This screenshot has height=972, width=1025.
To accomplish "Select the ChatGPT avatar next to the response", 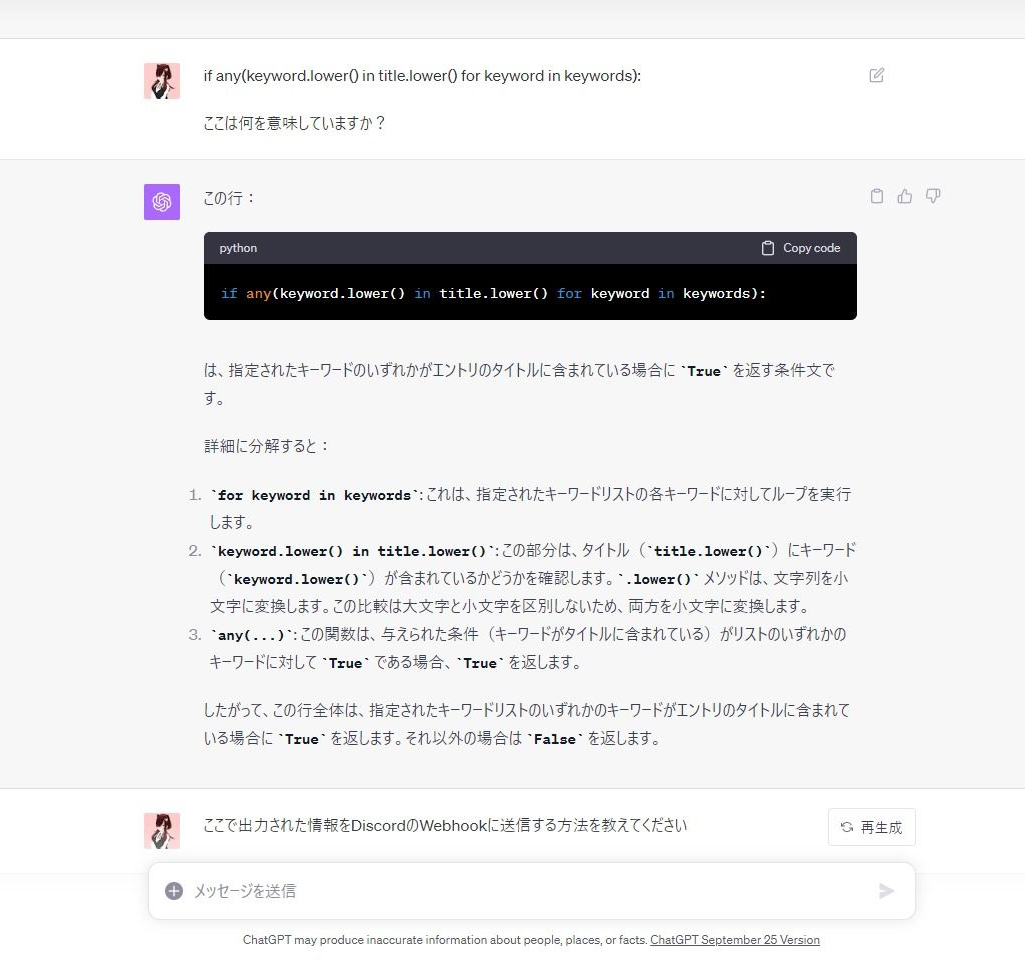I will tap(161, 201).
